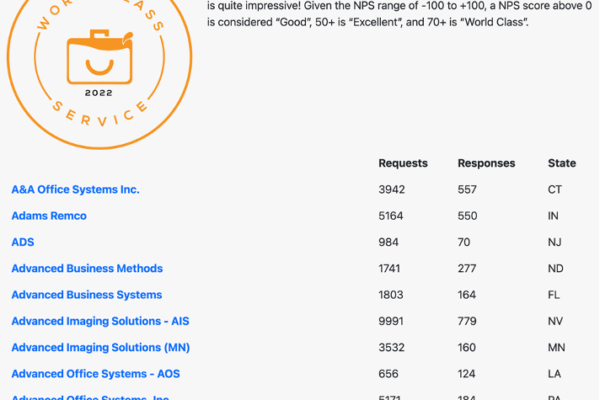Open the A&A Office Systems Inc. link
This screenshot has height=400, width=600.
pos(75,189)
